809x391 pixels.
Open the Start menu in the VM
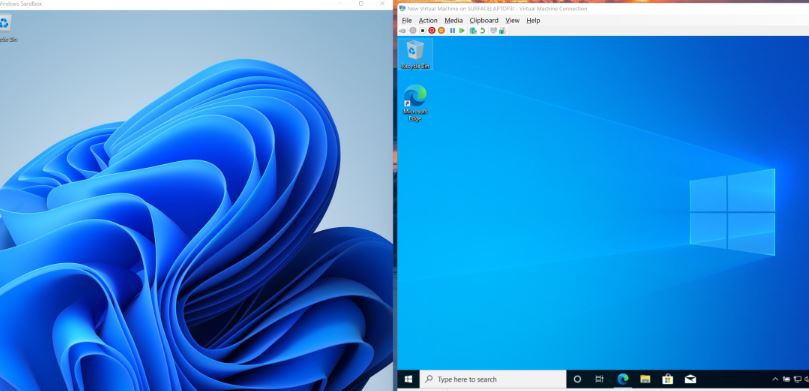click(408, 379)
